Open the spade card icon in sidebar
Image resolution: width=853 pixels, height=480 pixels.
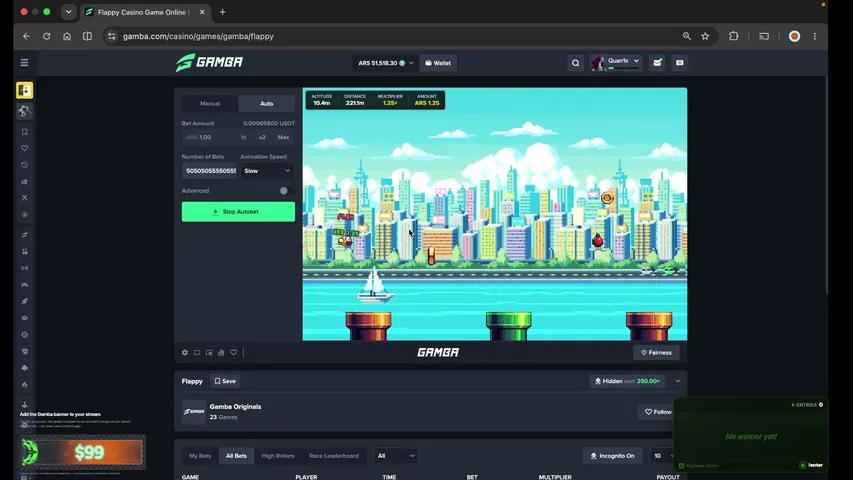coord(24,368)
